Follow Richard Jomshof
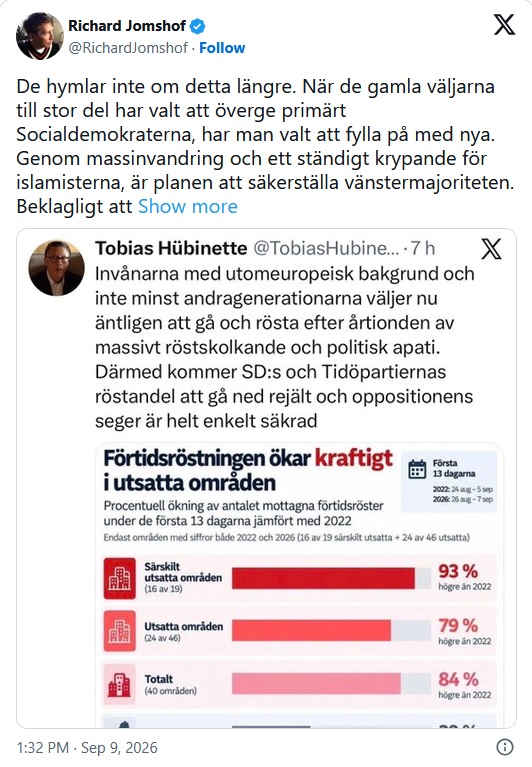Viewport: 532px width, 767px height. (222, 48)
